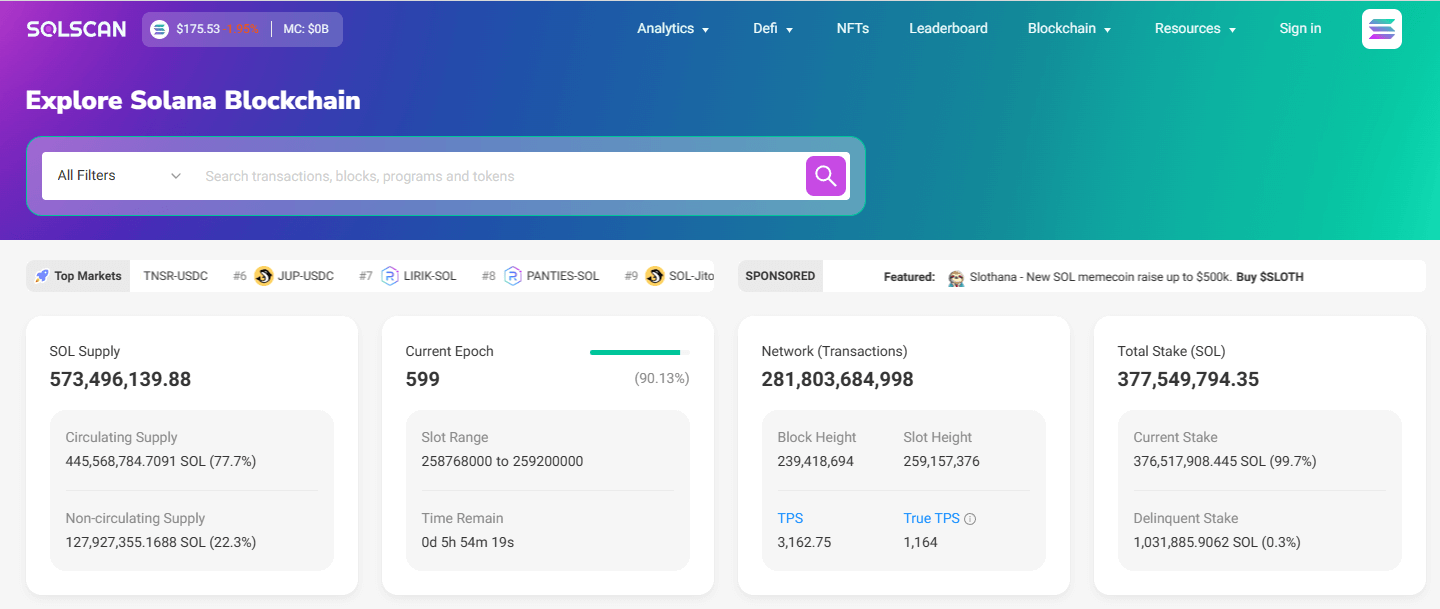Viewport: 1440px width, 609px height.
Task: Click the Solscan logo
Action: coord(76,29)
